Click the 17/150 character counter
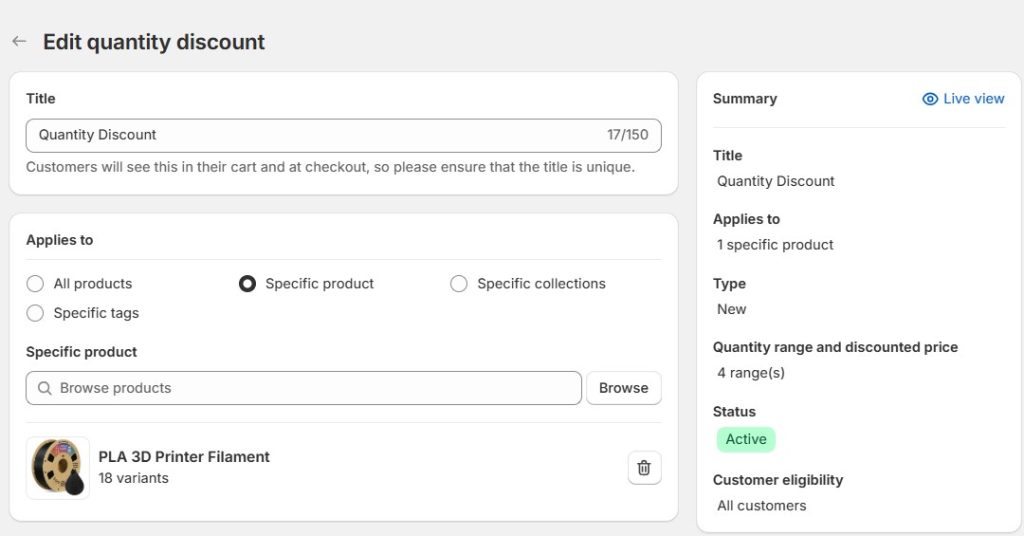This screenshot has height=536, width=1024. click(x=627, y=135)
